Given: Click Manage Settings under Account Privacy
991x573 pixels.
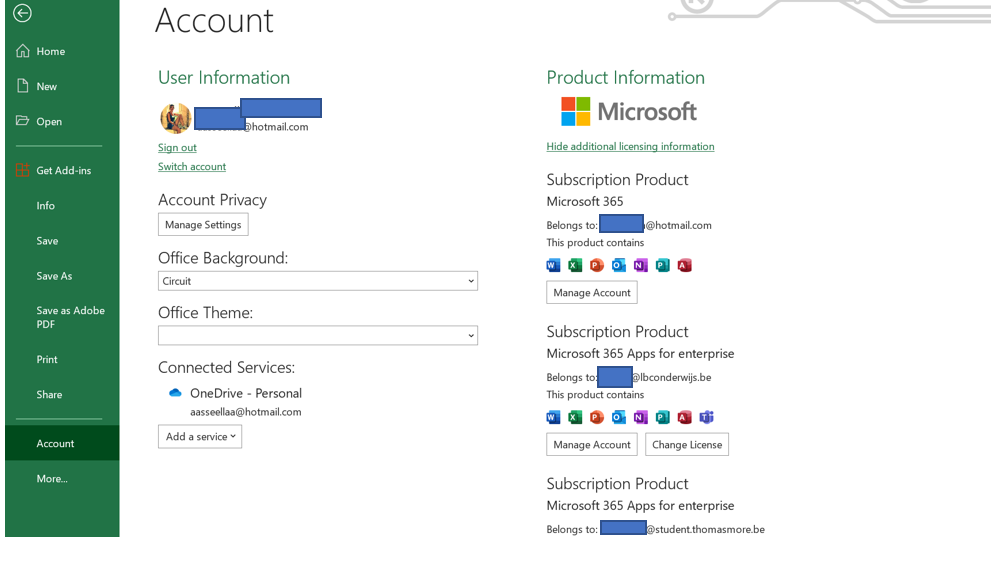Looking at the screenshot, I should [203, 224].
